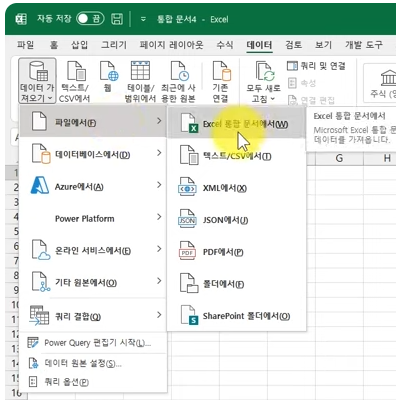Expand the 데이터베이스에서(D) submenu
Screen dimensions: 396x400
(93, 154)
